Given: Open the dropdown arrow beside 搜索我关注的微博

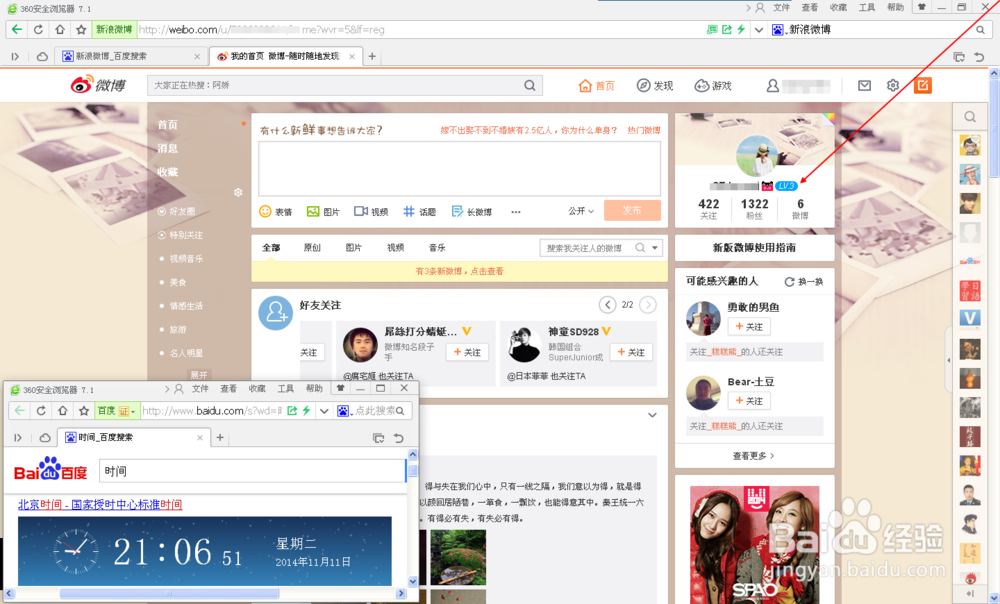Looking at the screenshot, I should 655,247.
